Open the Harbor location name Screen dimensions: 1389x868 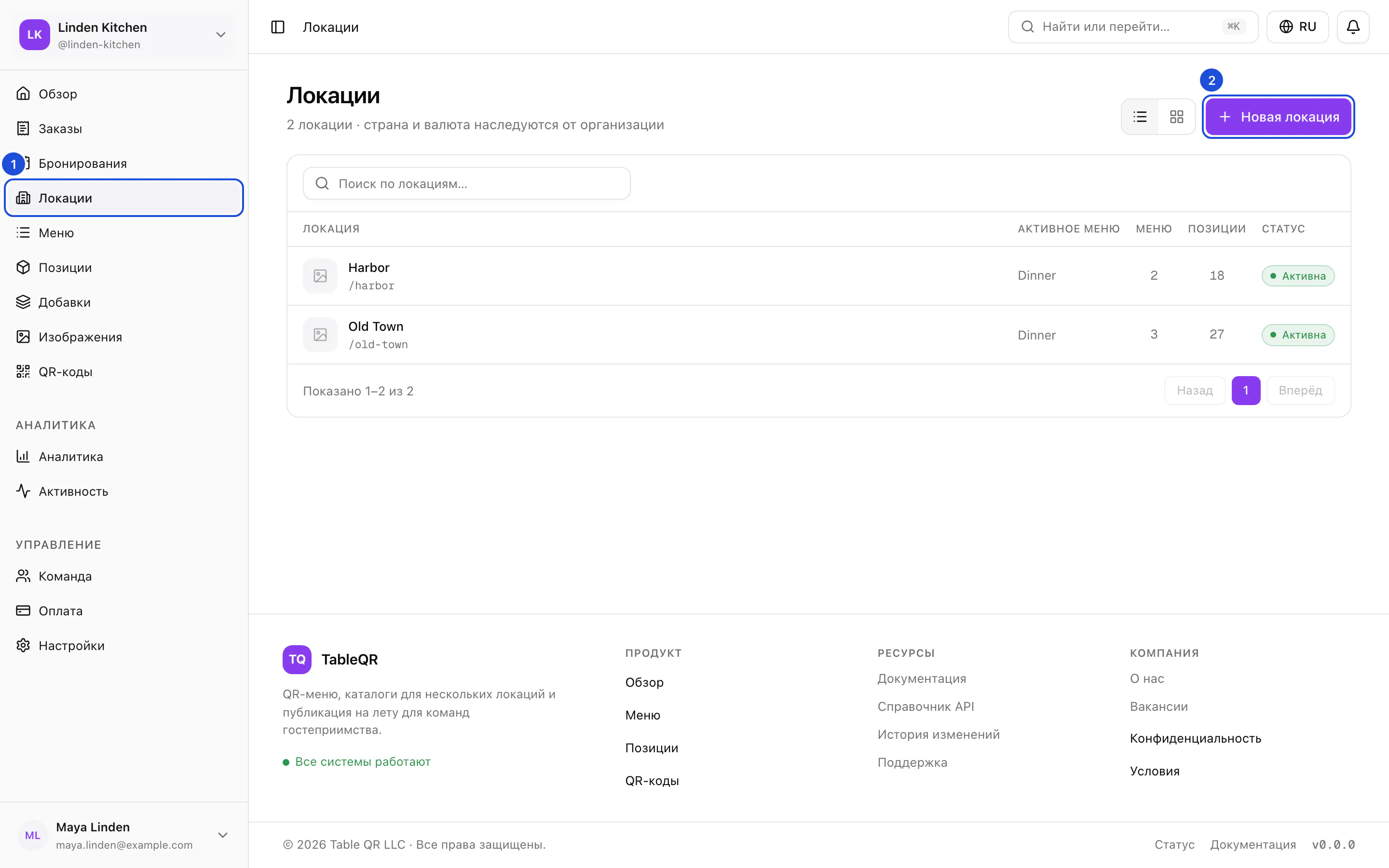pos(368,268)
